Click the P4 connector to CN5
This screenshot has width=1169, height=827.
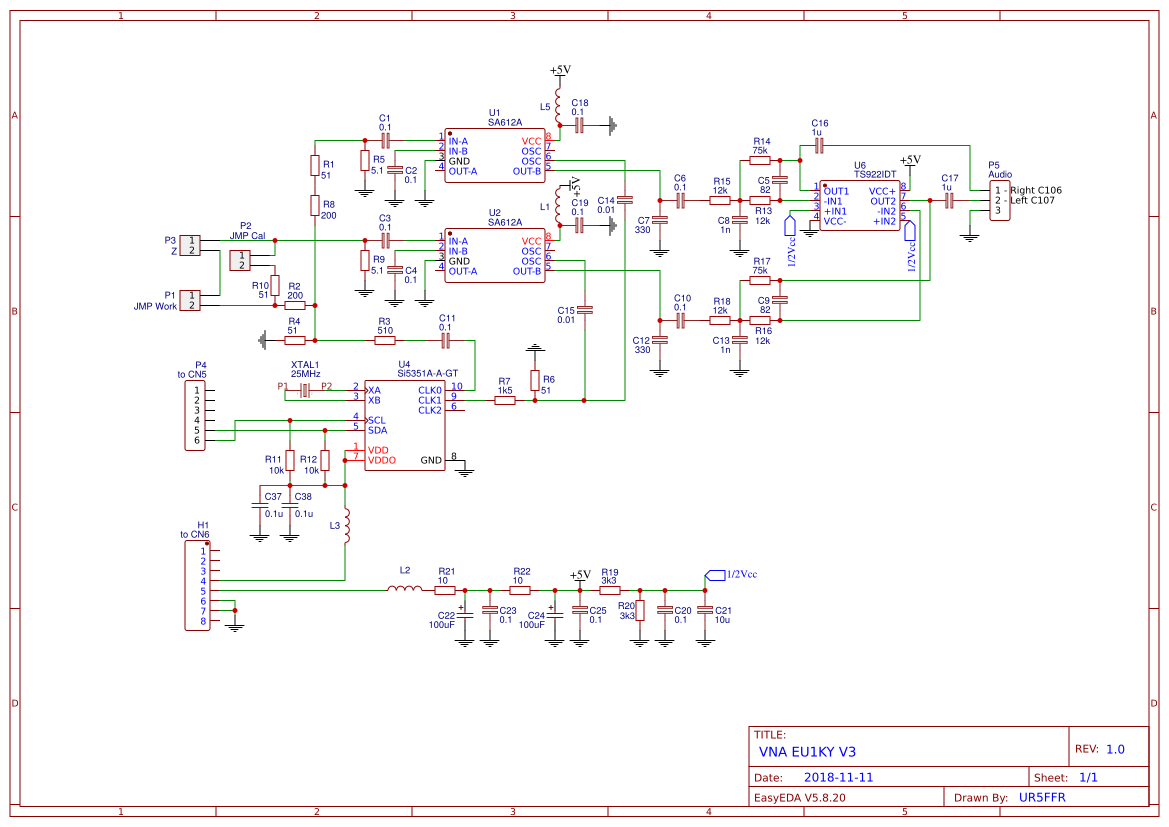pyautogui.click(x=197, y=415)
